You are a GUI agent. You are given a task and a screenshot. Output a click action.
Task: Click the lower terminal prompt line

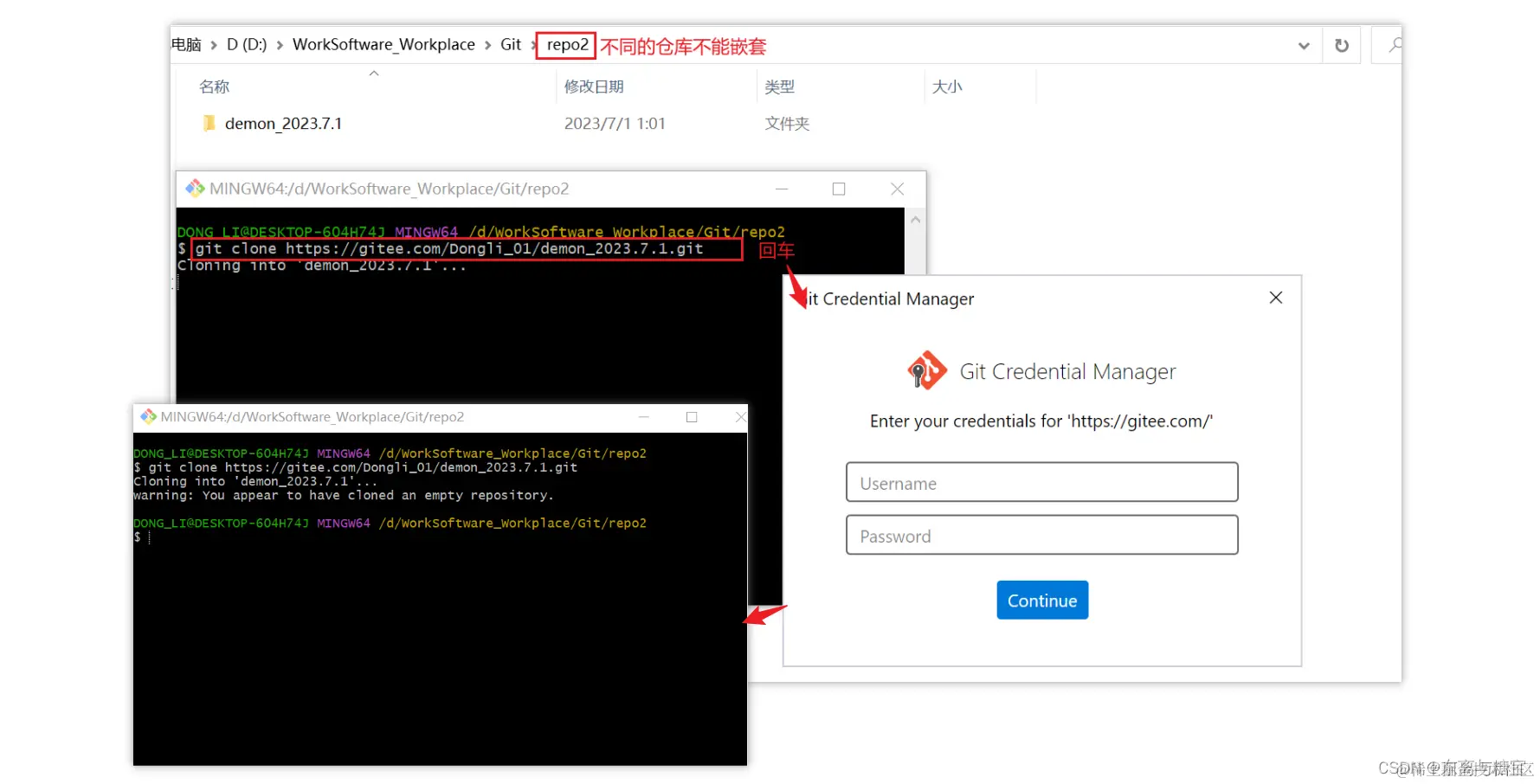(143, 537)
